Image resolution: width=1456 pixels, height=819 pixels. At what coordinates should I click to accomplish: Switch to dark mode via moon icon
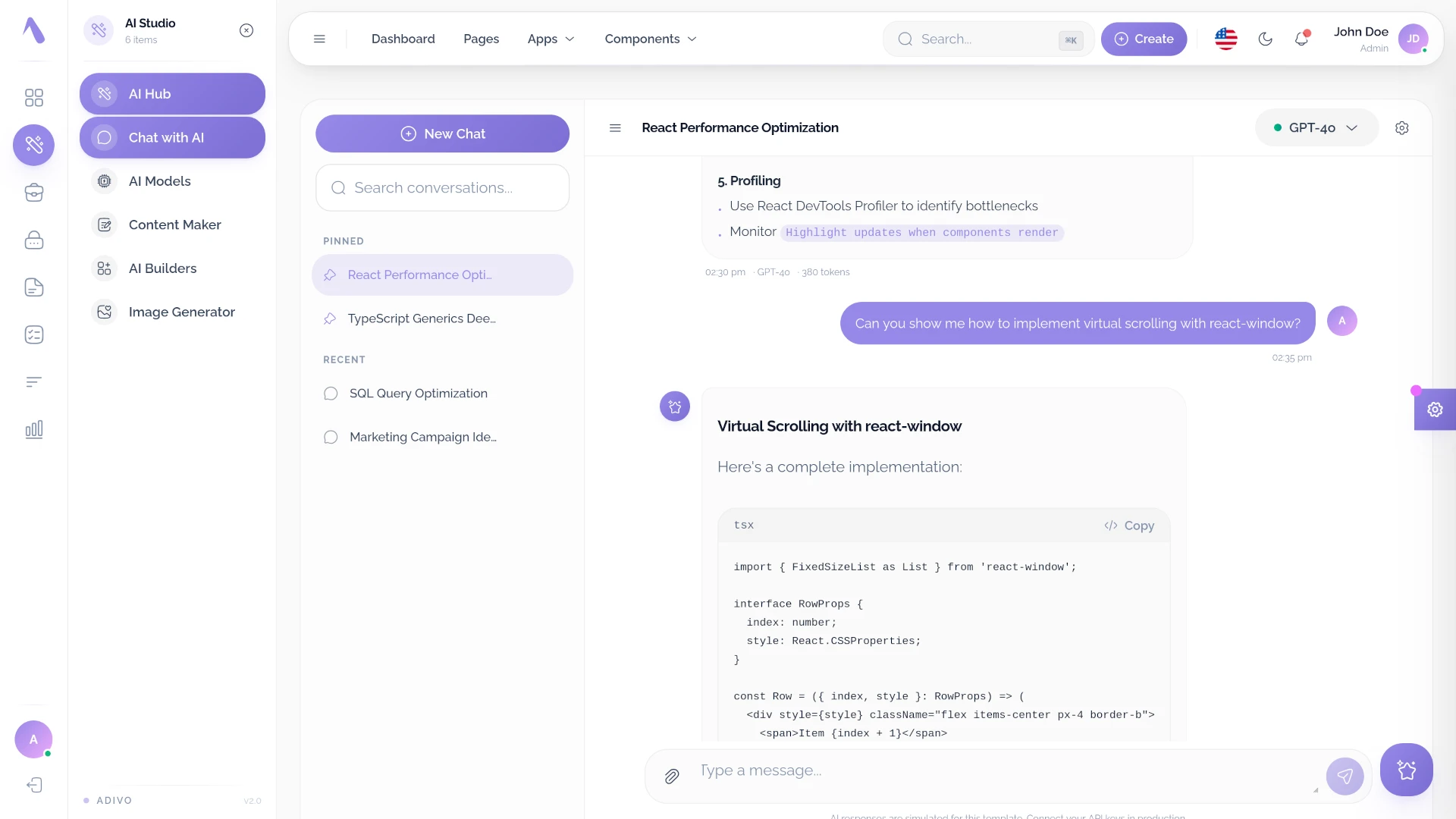(1265, 39)
